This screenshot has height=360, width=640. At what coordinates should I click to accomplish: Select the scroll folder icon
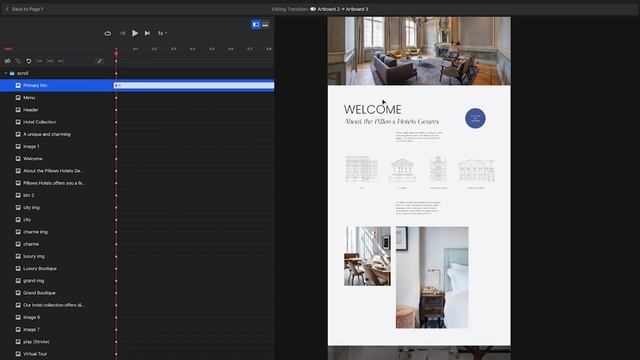(12, 73)
